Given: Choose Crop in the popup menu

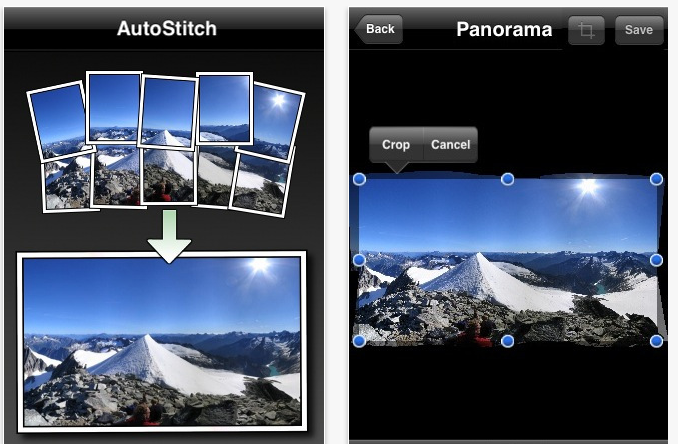Looking at the screenshot, I should [x=396, y=145].
